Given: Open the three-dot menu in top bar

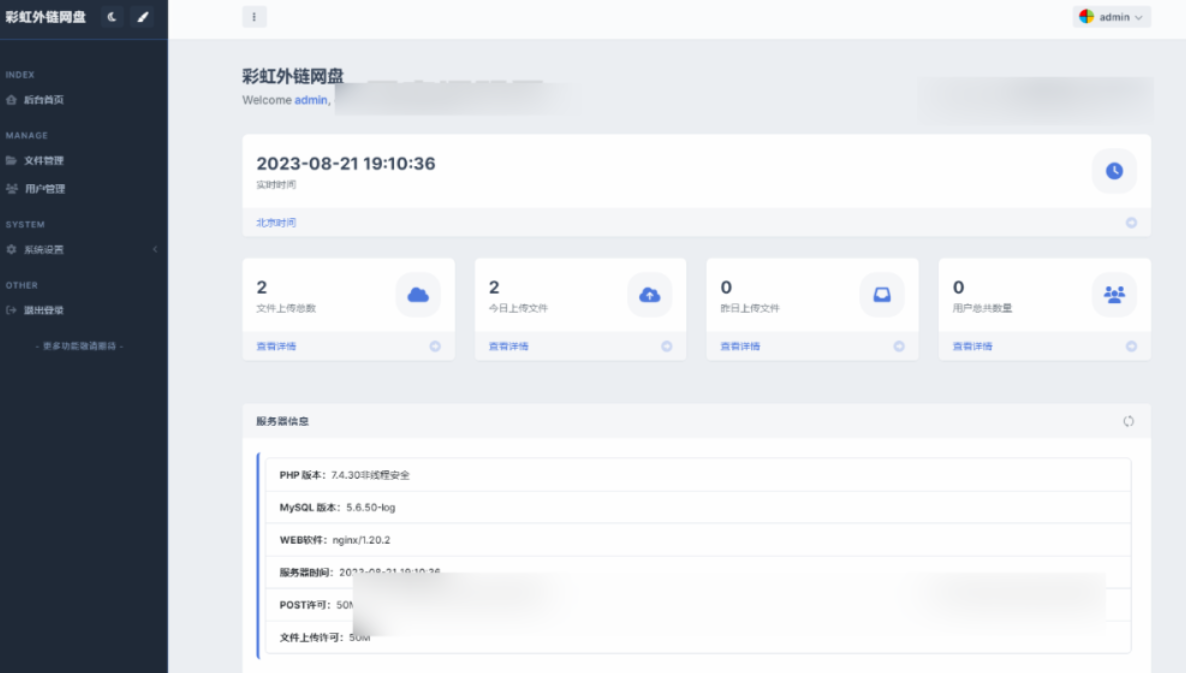Looking at the screenshot, I should (254, 17).
